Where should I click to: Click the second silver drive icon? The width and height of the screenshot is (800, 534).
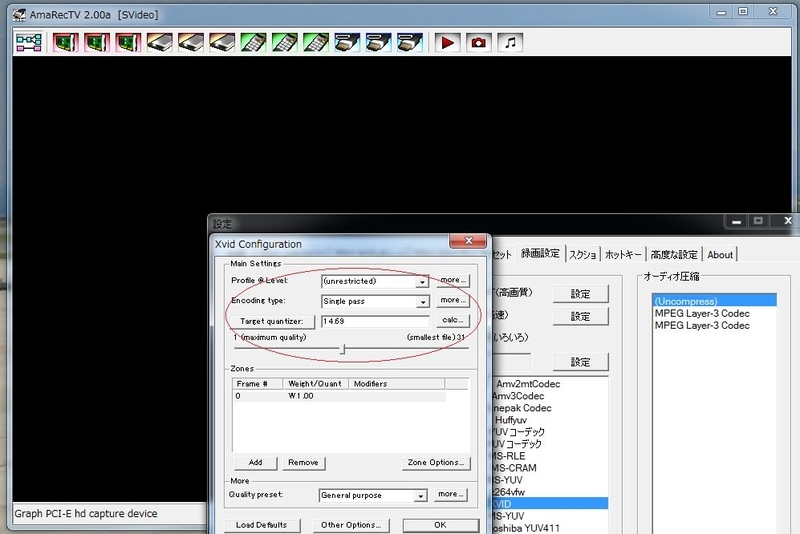click(x=191, y=42)
